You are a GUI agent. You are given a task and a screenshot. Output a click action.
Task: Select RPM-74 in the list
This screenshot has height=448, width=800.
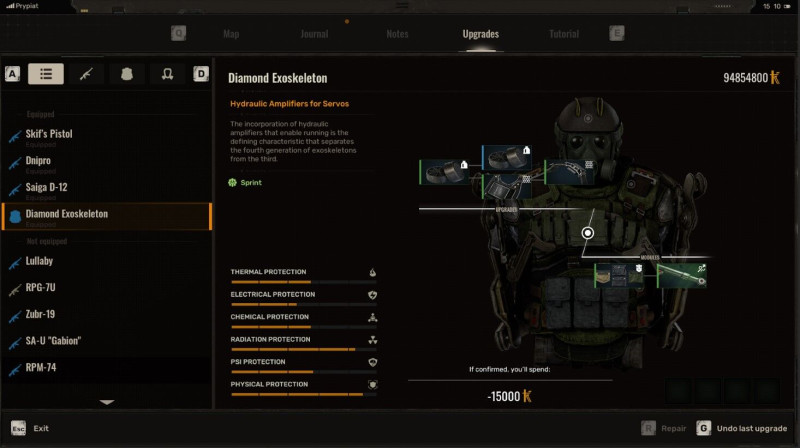[x=107, y=368]
